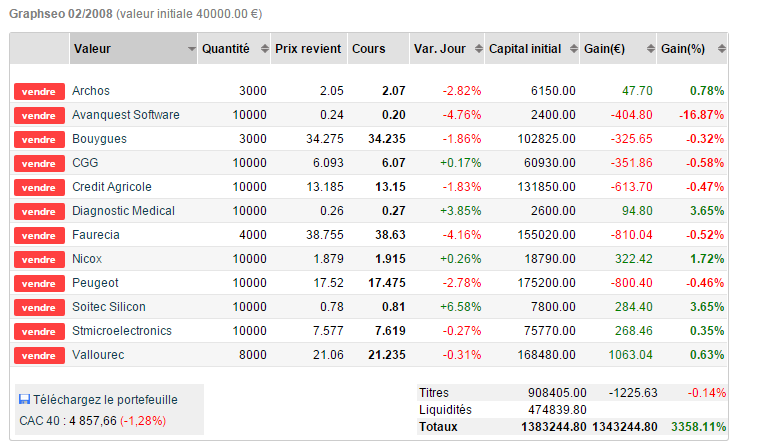Image resolution: width=757 pixels, height=441 pixels.
Task: Open the Credit Agricole stock link
Action: 112,187
